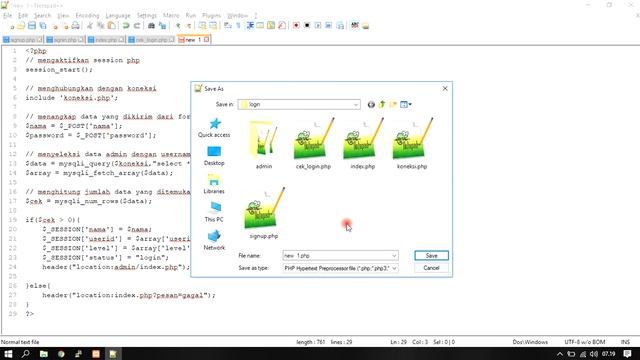Click the Save All toolbar icon
Screen dimensions: 640x360
coord(42,26)
